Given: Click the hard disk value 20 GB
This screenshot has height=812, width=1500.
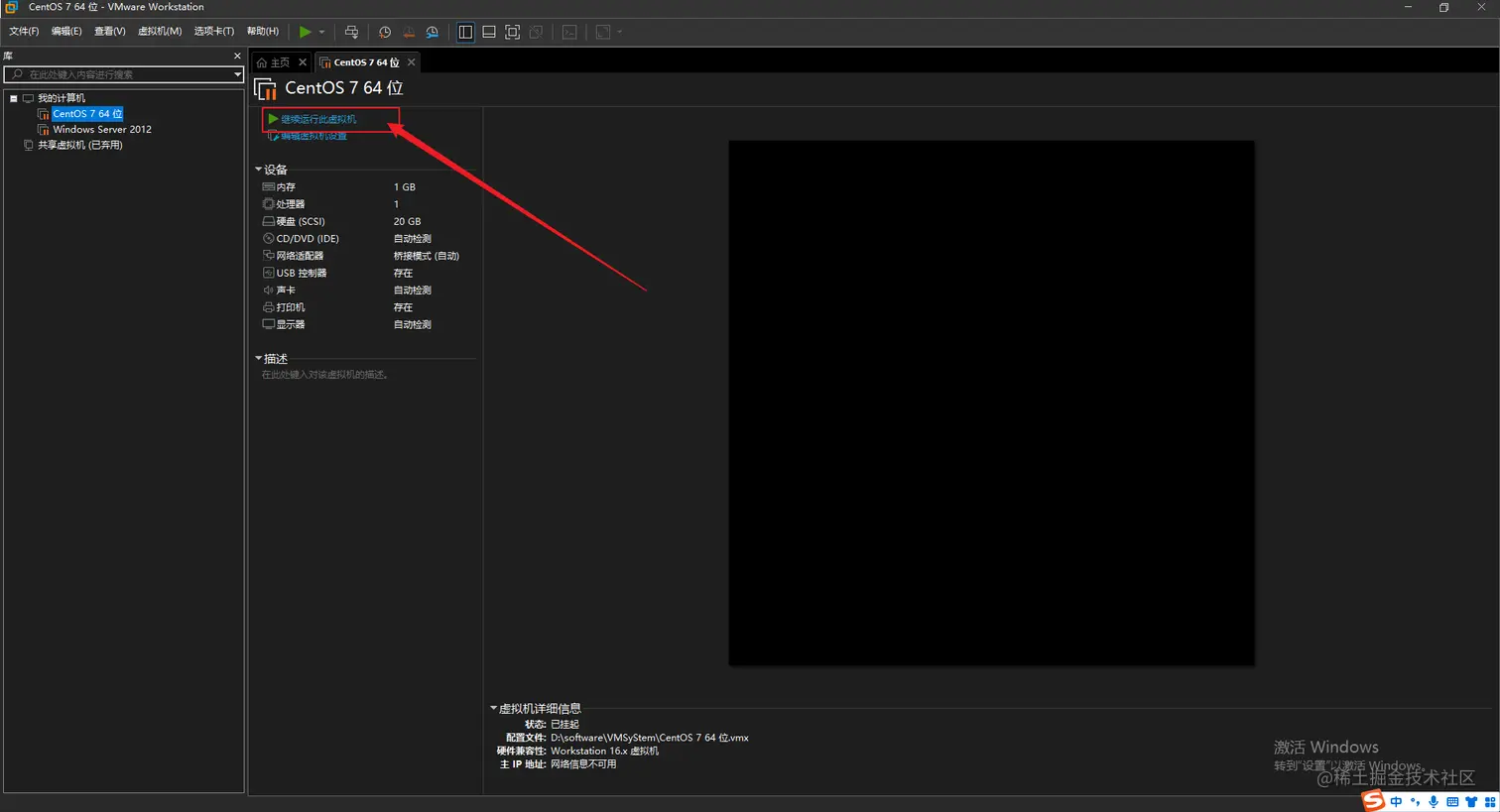Looking at the screenshot, I should [x=407, y=221].
